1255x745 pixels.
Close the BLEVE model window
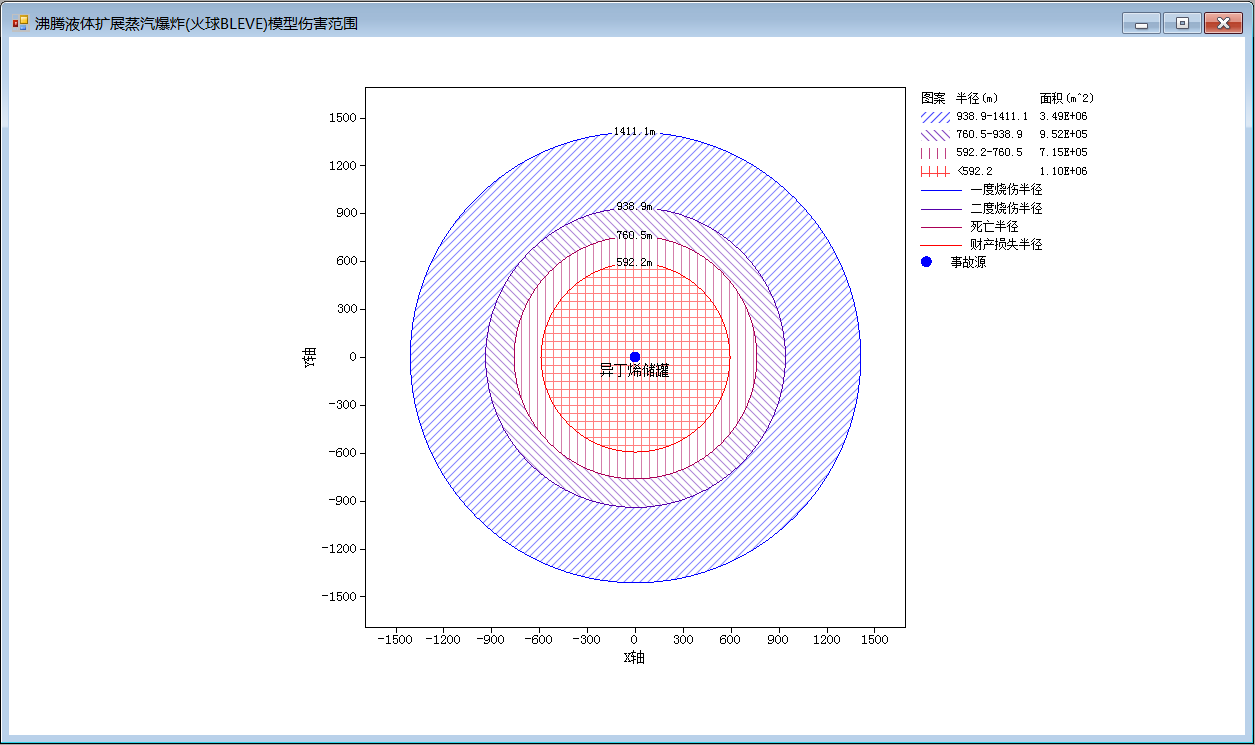coord(1222,23)
